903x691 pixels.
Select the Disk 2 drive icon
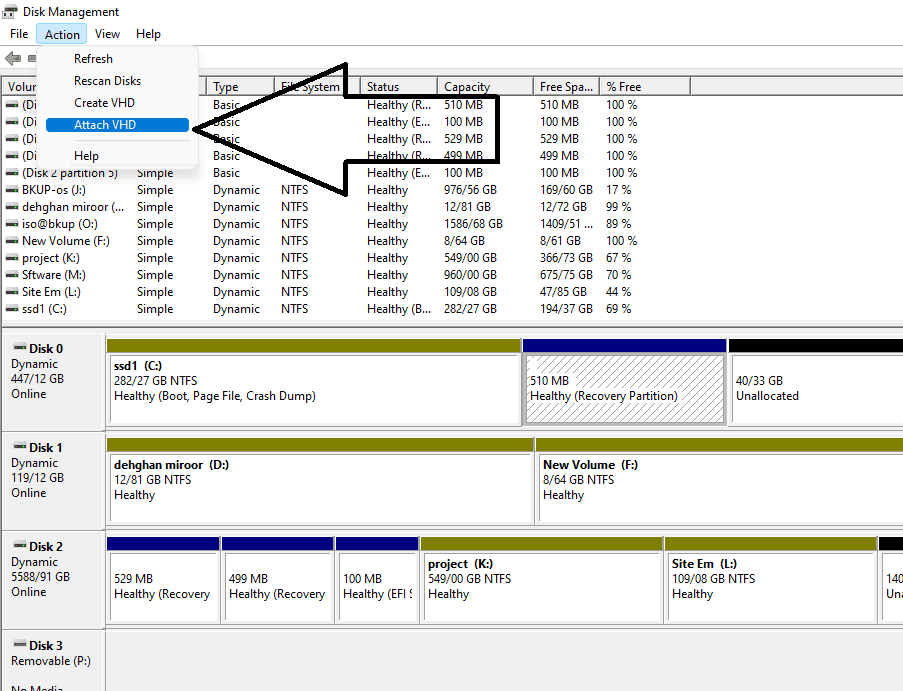[x=18, y=546]
